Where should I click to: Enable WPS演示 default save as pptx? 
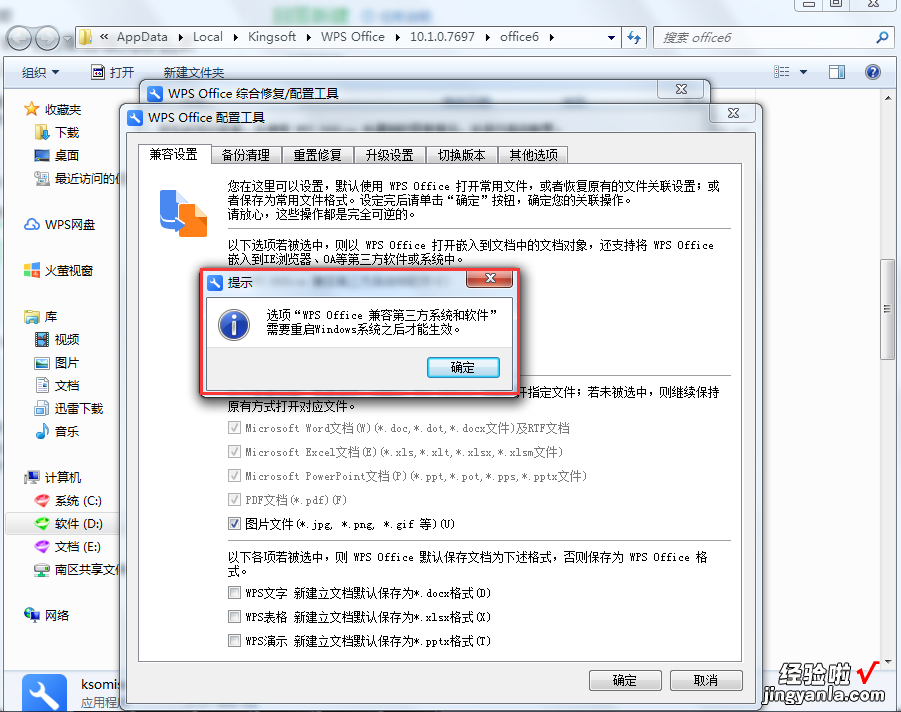[x=234, y=640]
